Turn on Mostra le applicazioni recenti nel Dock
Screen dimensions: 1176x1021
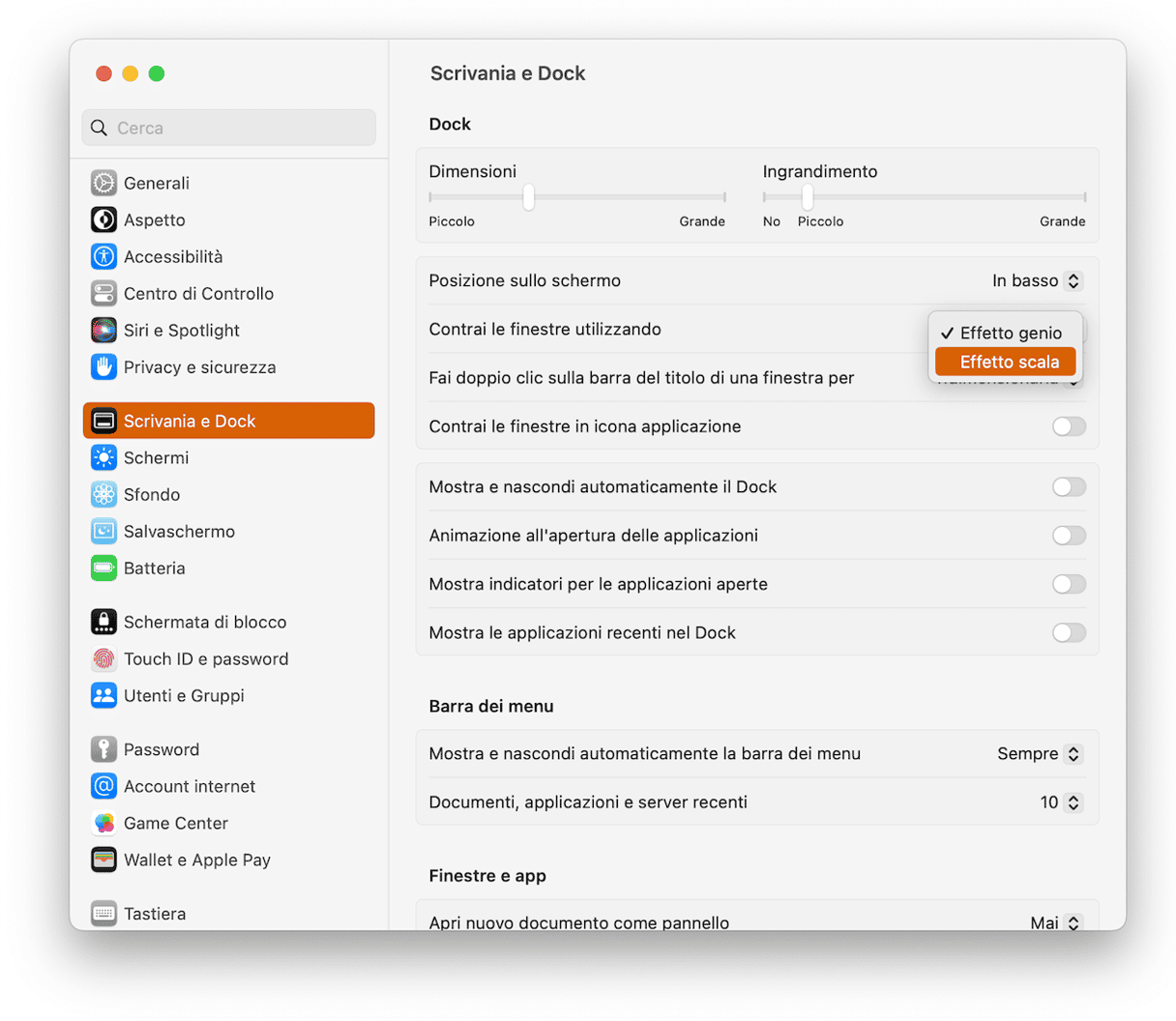pos(1068,632)
